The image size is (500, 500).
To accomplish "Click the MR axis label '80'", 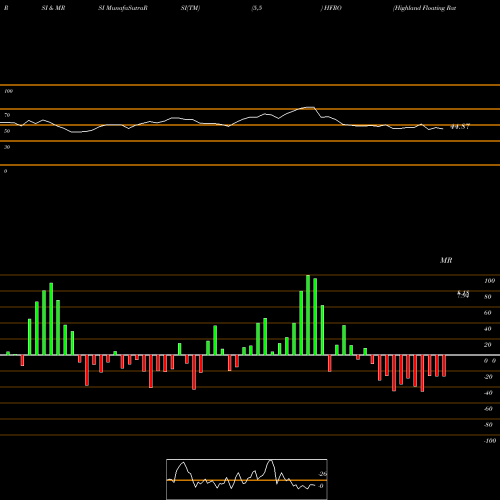I will [488, 297].
